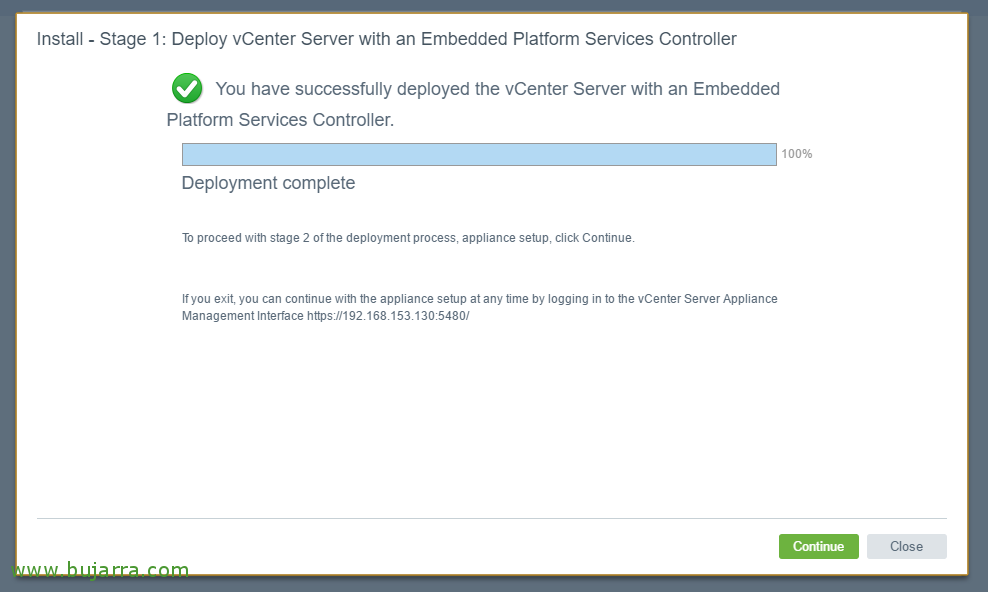Image resolution: width=988 pixels, height=592 pixels.
Task: Click the www.bujarra.com watermark link
Action: point(100,569)
